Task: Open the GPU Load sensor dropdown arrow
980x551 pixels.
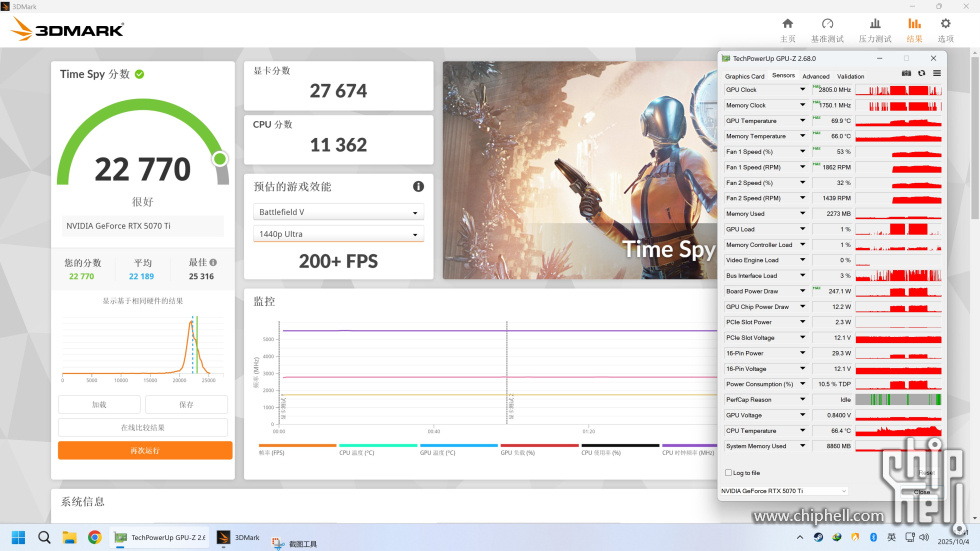Action: [802, 229]
